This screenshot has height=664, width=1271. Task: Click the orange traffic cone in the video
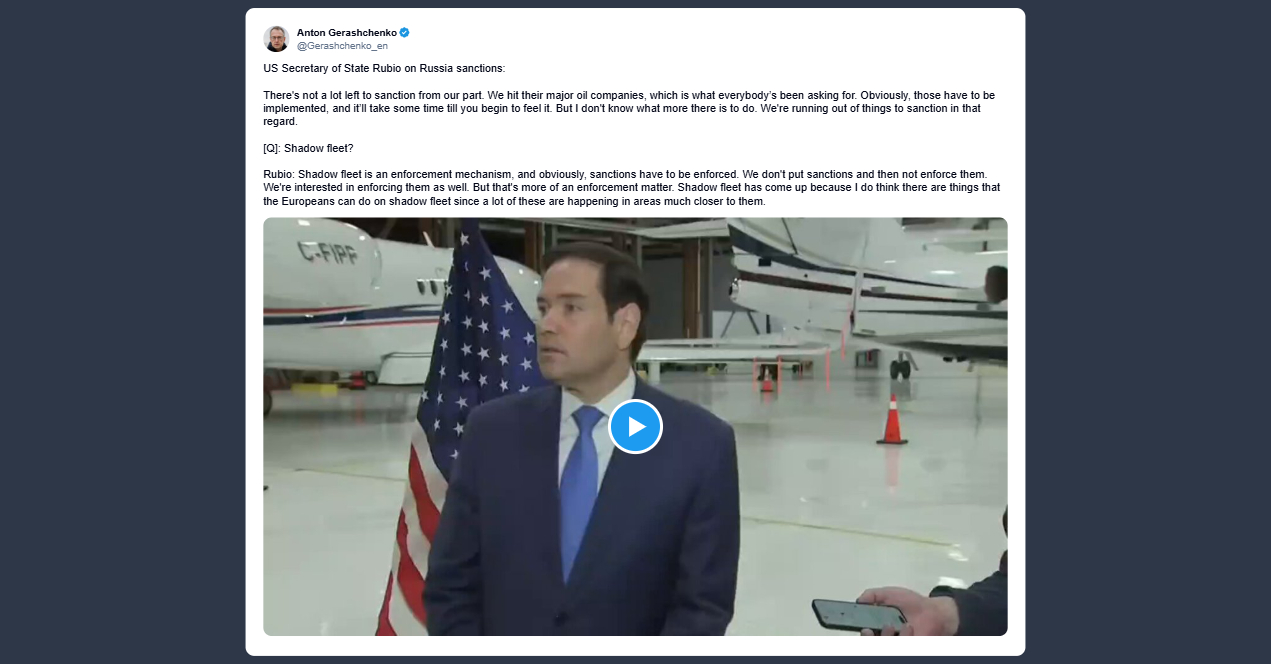coord(891,419)
